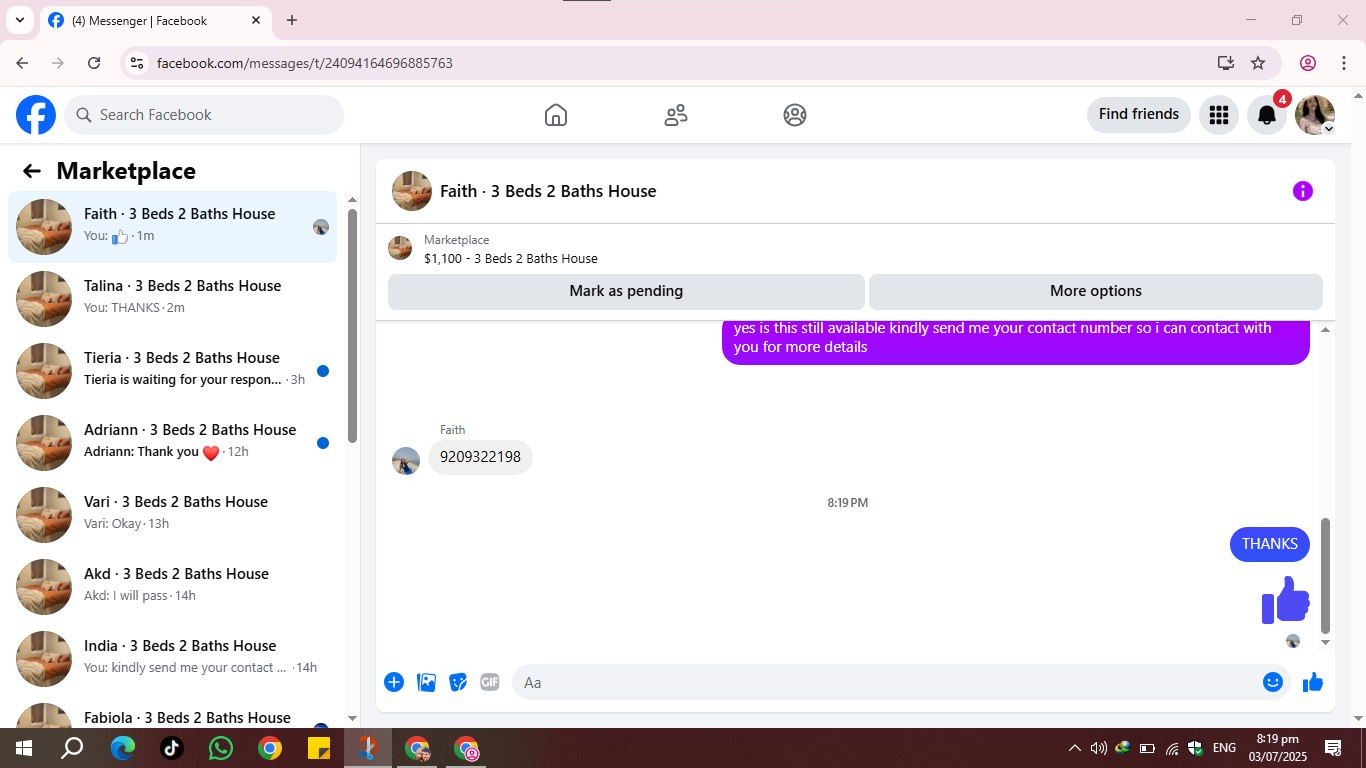The image size is (1366, 768).
Task: Click the Find friends button
Action: point(1139,115)
